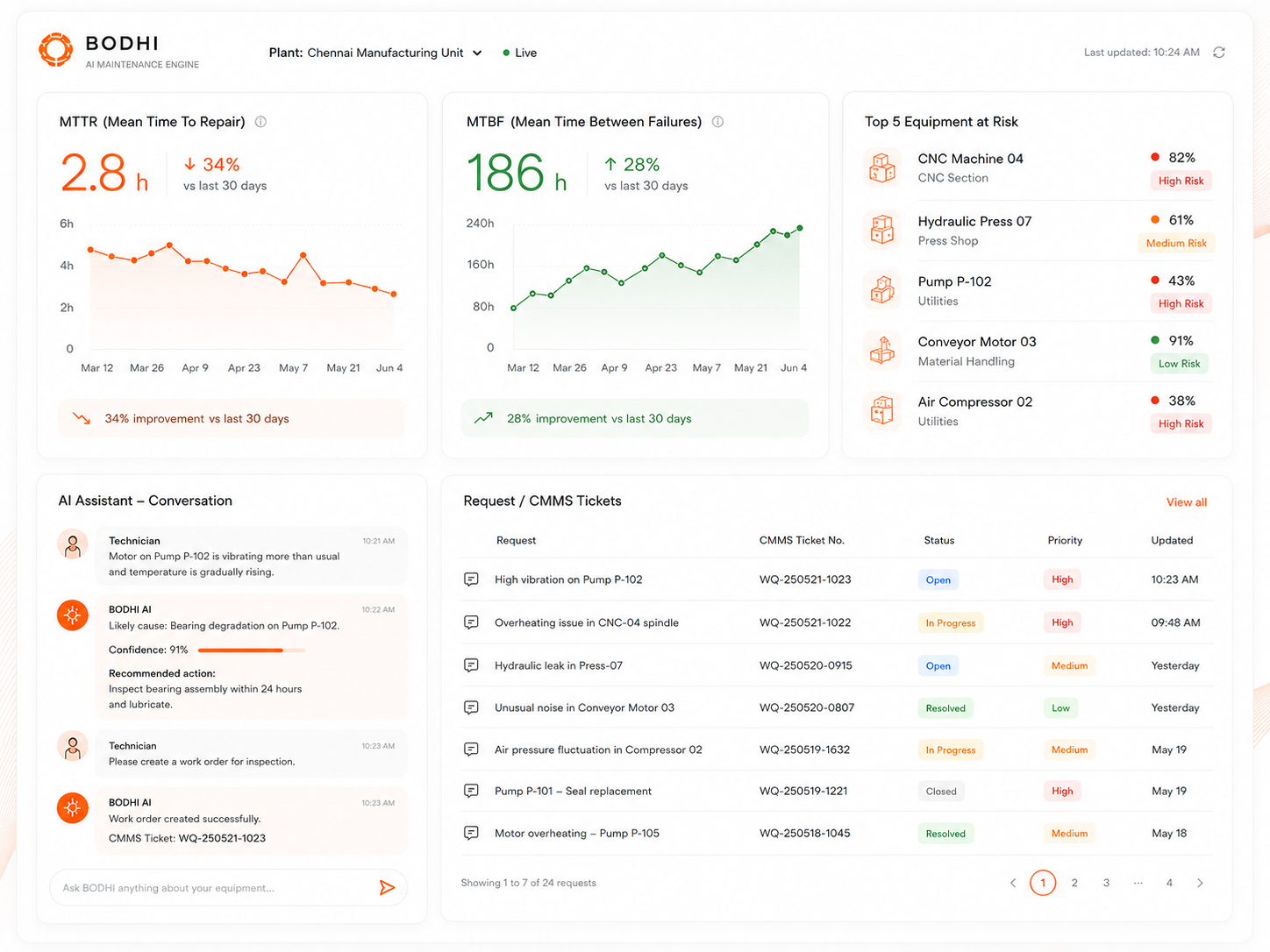1270x952 pixels.
Task: Click Medium Risk badge for Hydraulic Press 07
Action: point(1176,243)
